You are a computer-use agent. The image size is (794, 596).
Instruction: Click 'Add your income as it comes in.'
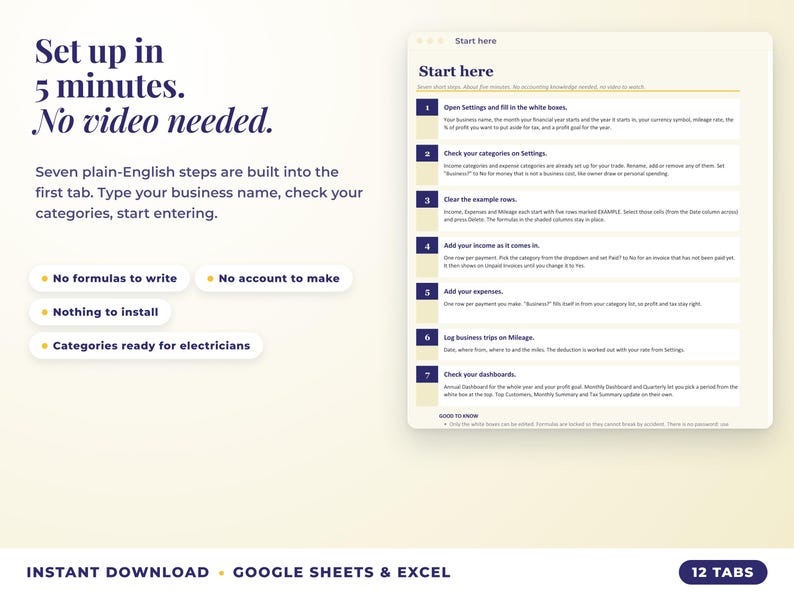click(x=491, y=246)
